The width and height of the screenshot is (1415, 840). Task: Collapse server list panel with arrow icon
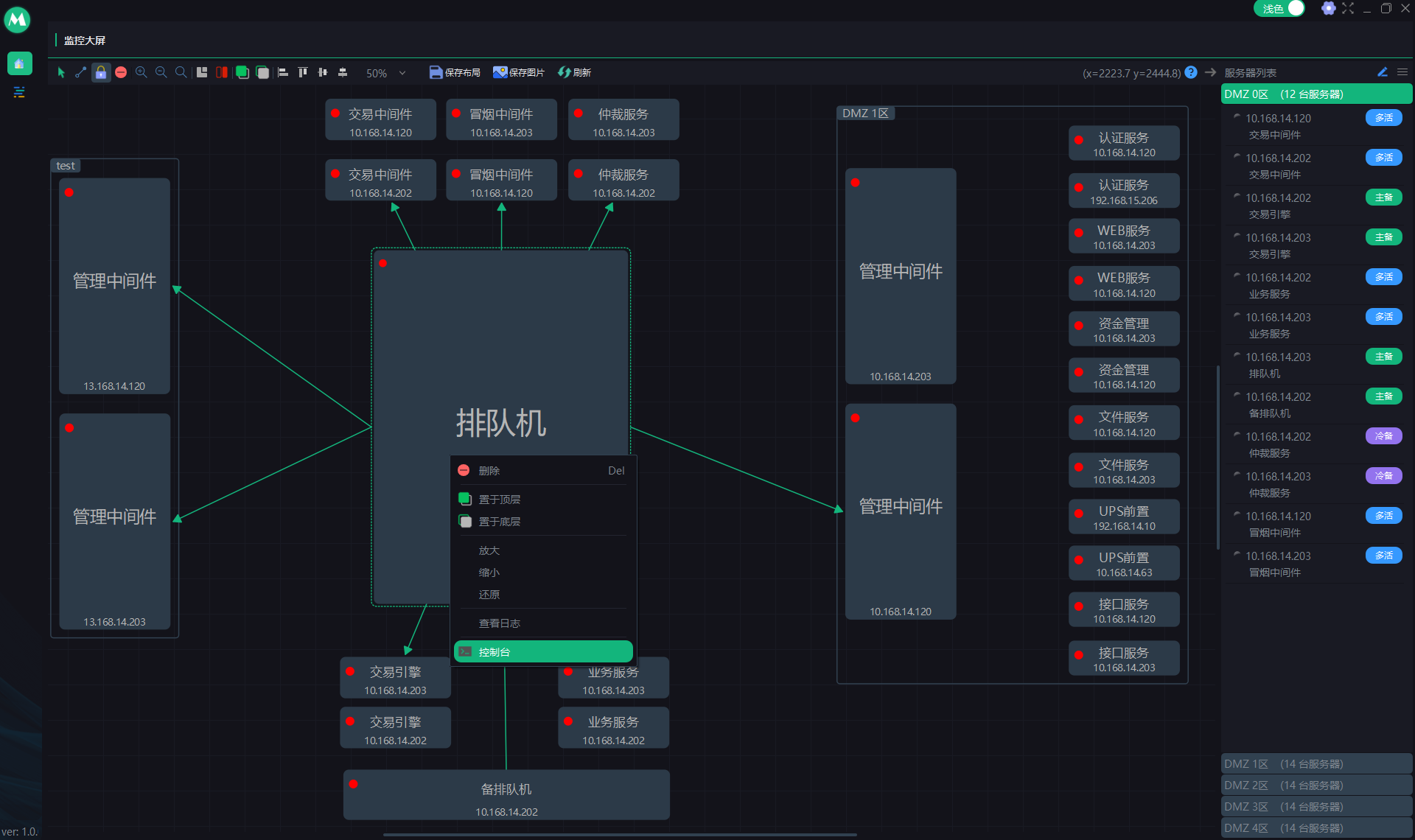pyautogui.click(x=1210, y=72)
